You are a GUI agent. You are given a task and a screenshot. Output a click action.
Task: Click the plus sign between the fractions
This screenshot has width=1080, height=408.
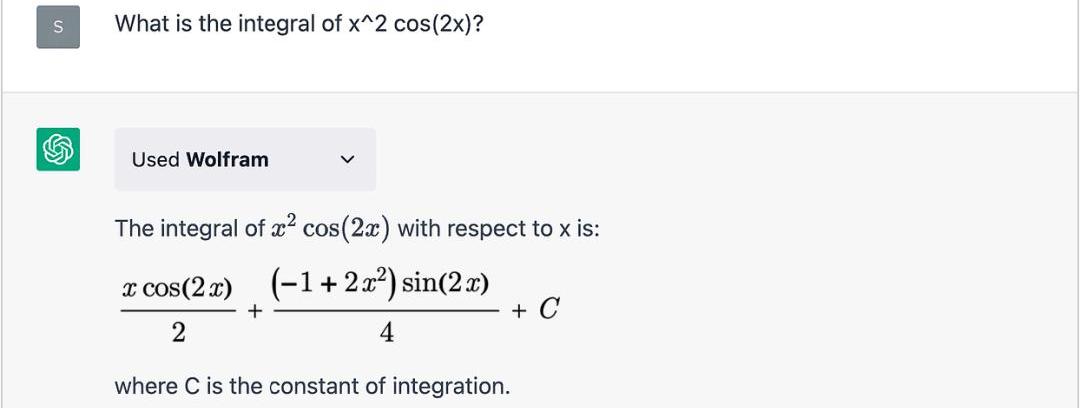tap(255, 312)
